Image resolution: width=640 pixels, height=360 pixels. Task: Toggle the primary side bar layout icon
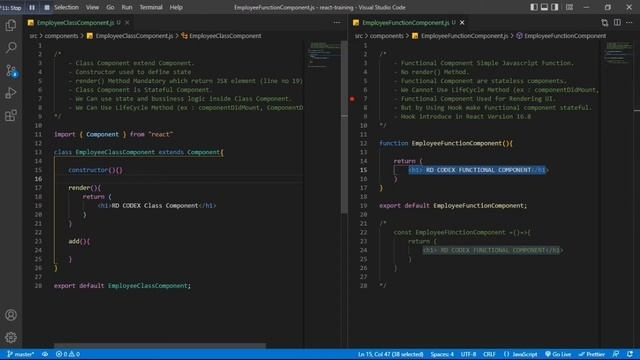533,7
